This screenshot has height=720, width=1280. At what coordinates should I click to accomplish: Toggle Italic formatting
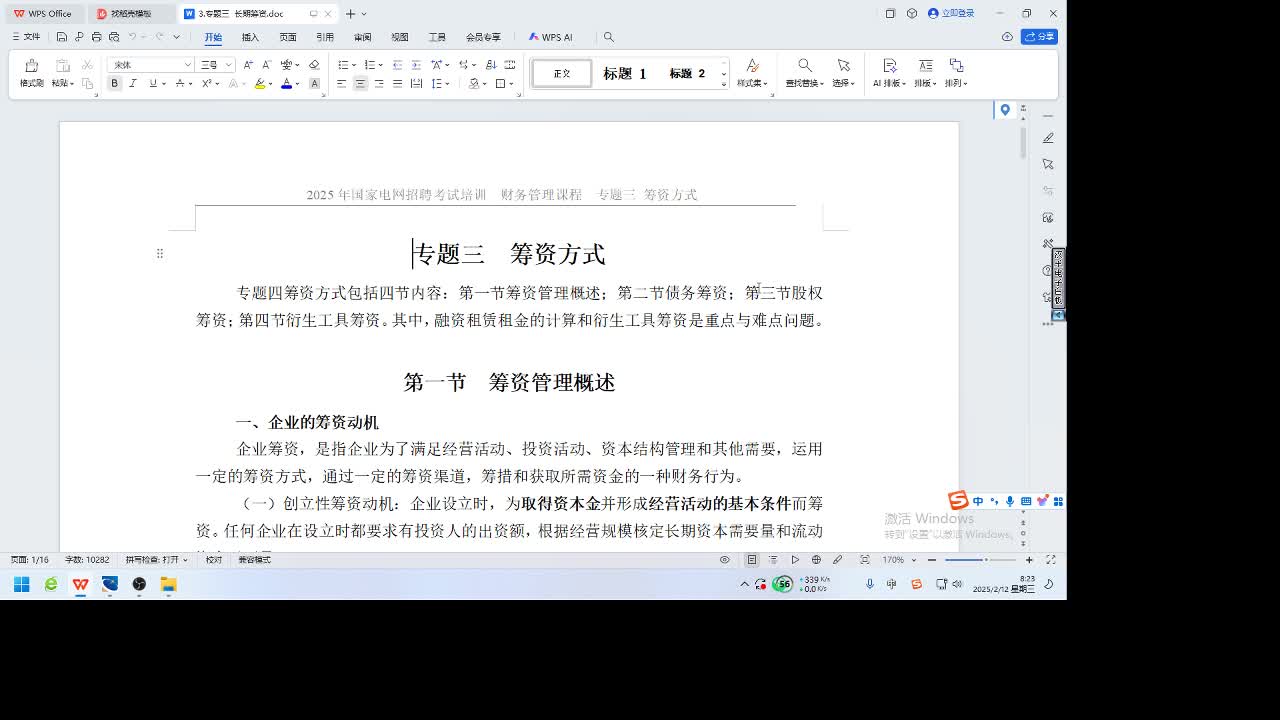[133, 84]
